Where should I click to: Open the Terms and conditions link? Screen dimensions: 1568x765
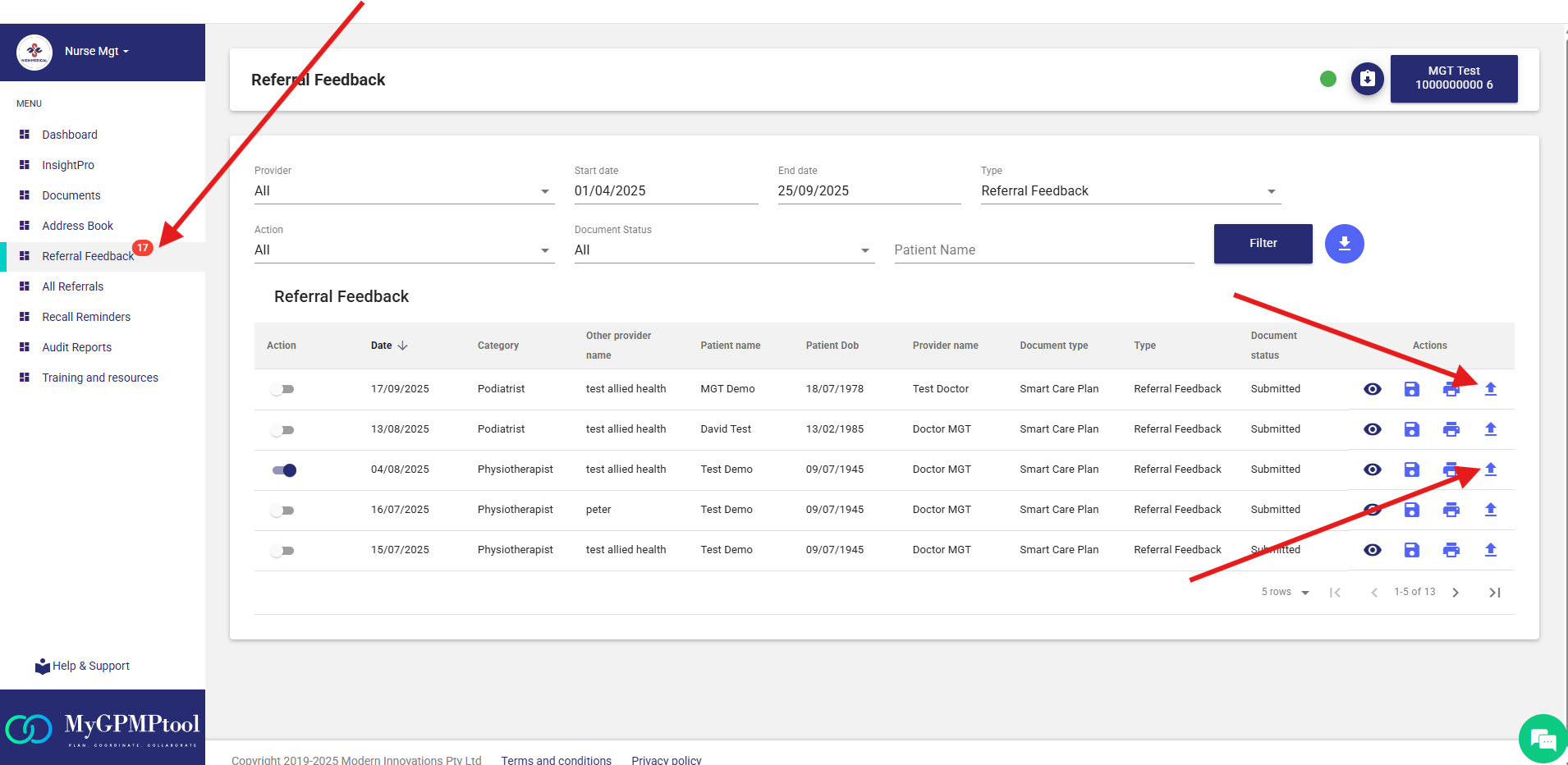click(556, 760)
